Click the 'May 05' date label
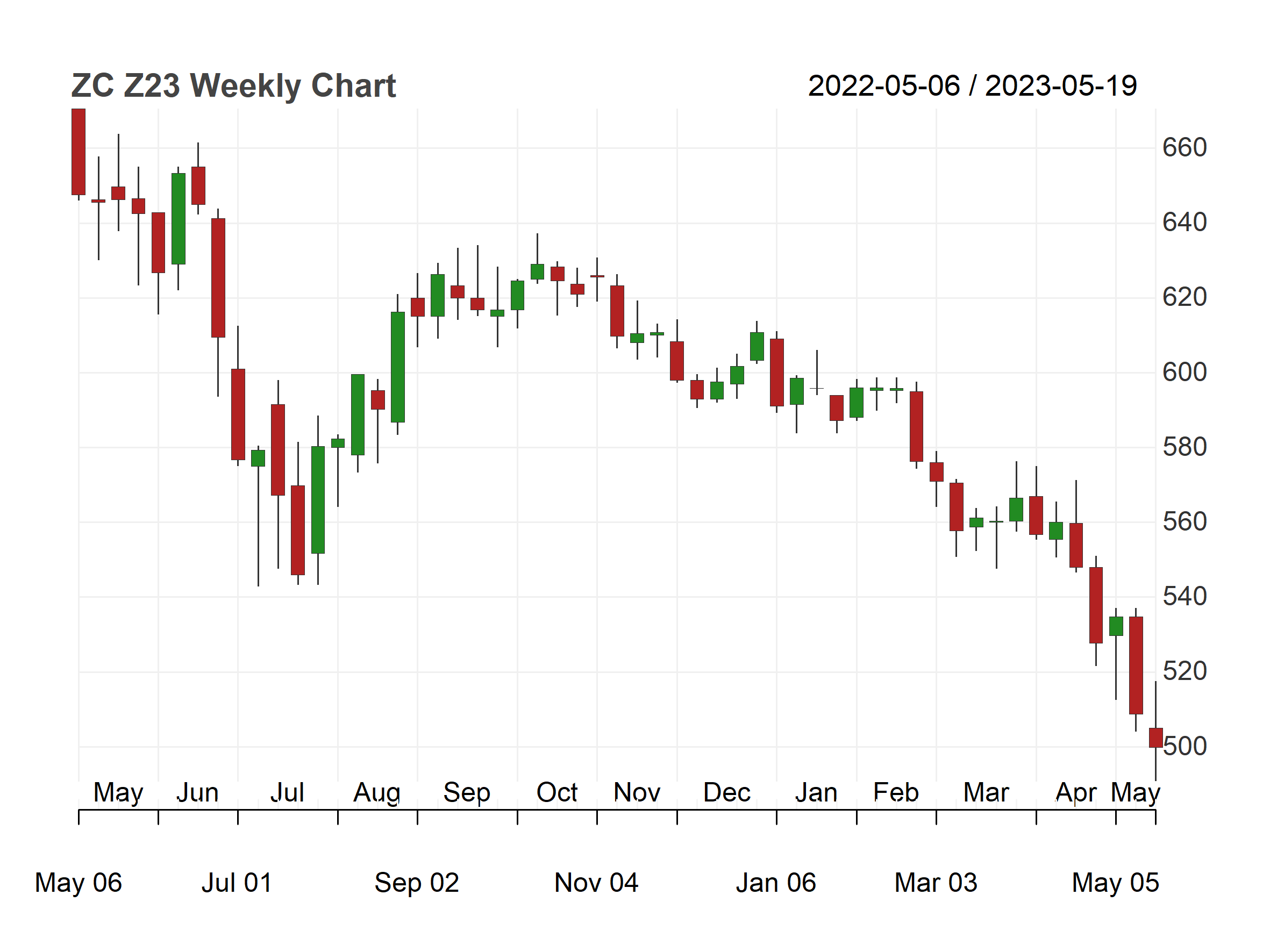The image size is (1270, 952). [x=1115, y=883]
